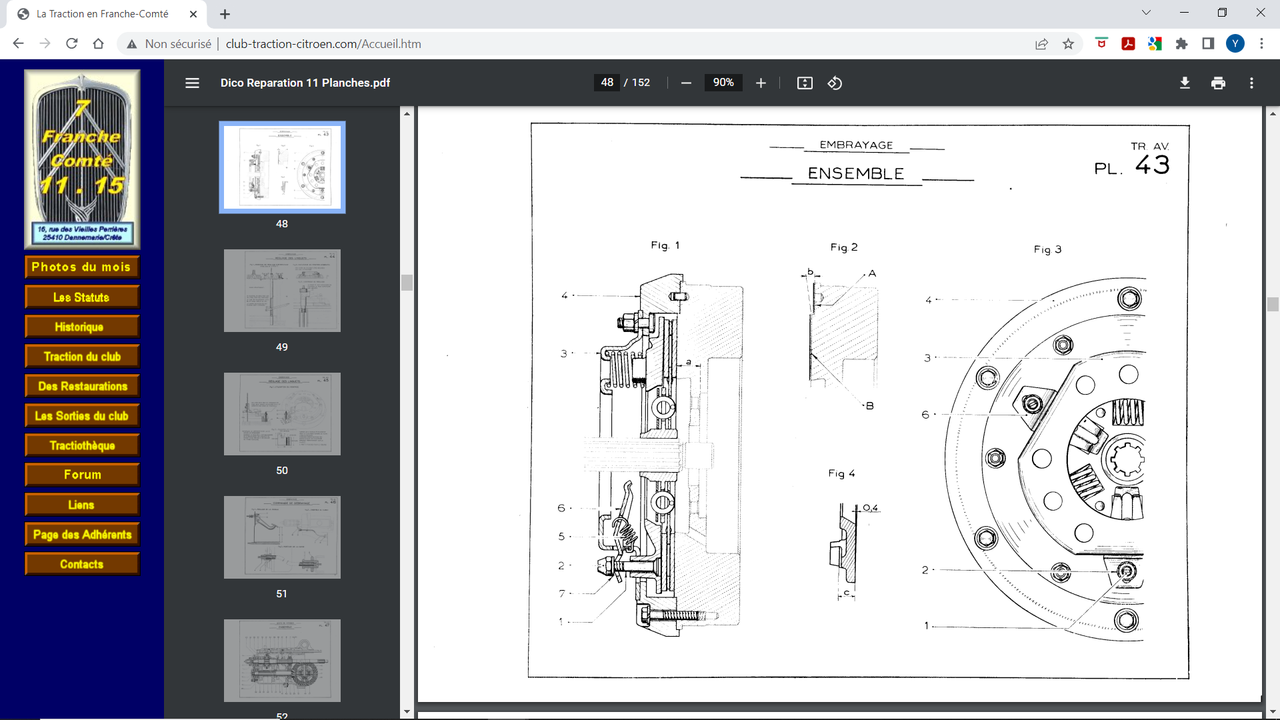Visit Des Restaurations page
The height and width of the screenshot is (720, 1280).
81,386
